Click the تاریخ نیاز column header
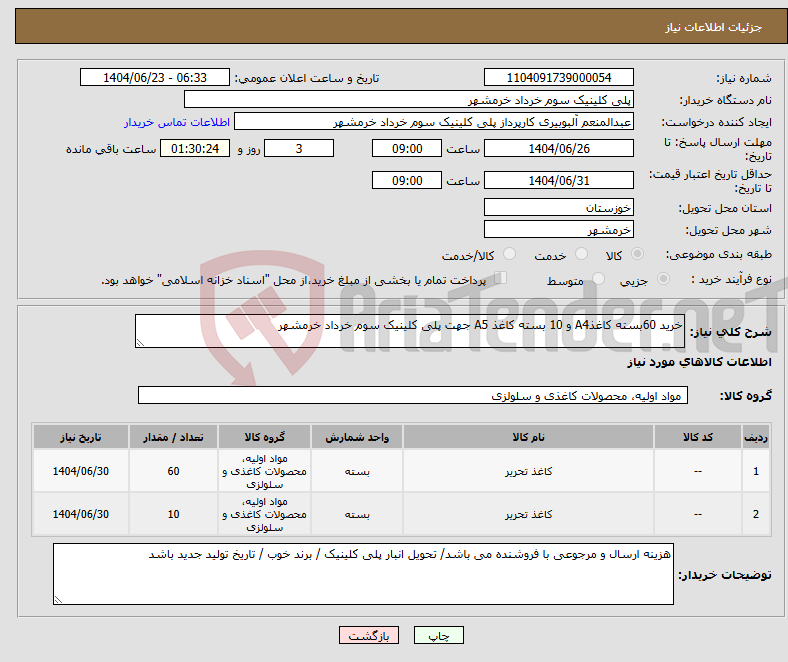Image resolution: width=788 pixels, height=662 pixels. click(x=81, y=437)
